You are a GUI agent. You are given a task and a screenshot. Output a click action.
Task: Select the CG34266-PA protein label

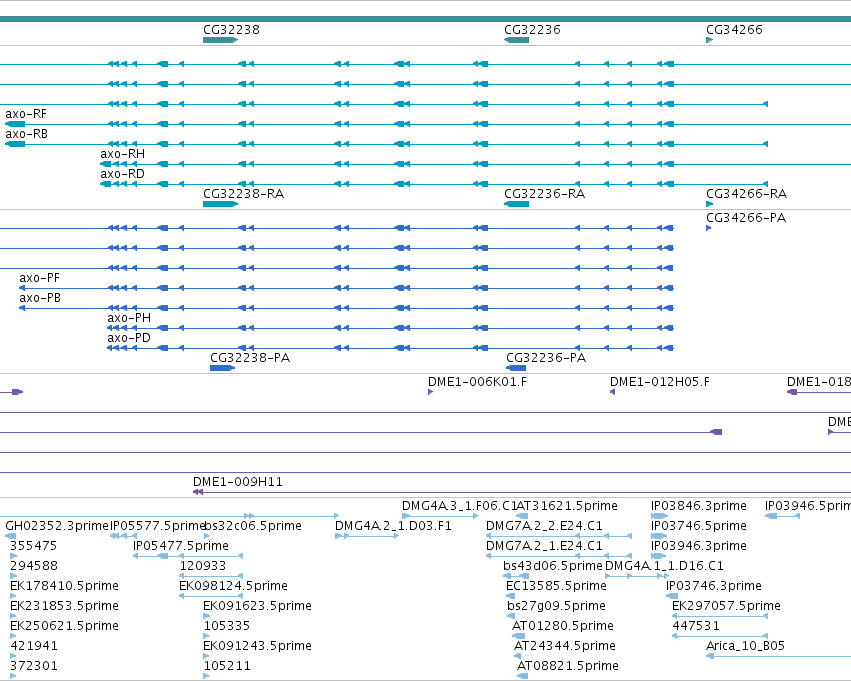point(746,218)
